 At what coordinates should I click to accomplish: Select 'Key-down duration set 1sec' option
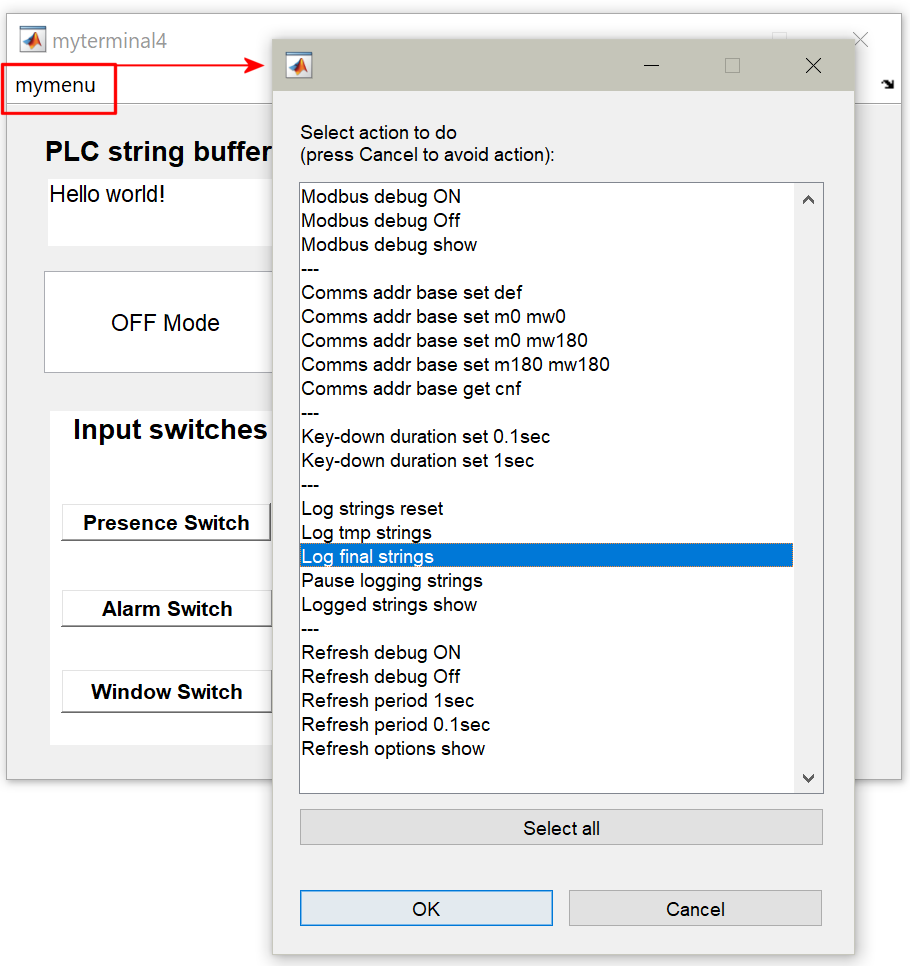coord(417,461)
